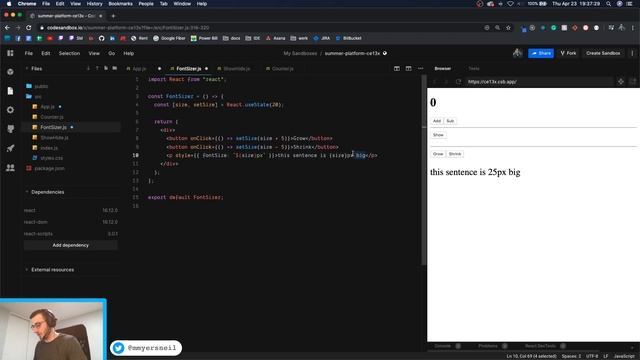Go forward in the preview browser
The image size is (640, 360).
pyautogui.click(x=446, y=82)
